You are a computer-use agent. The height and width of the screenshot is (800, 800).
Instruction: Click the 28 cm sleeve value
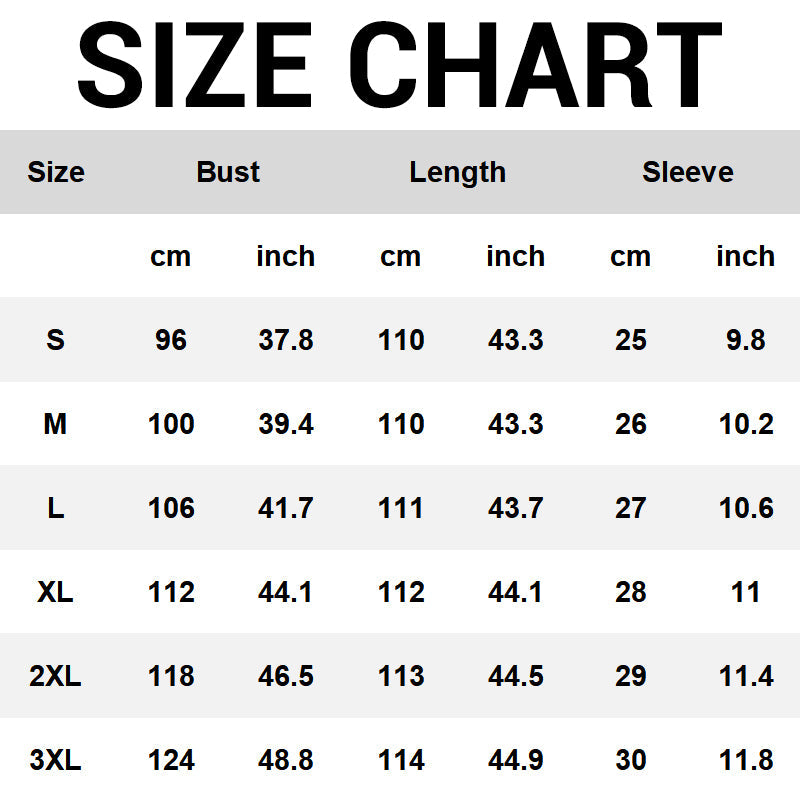(x=631, y=592)
